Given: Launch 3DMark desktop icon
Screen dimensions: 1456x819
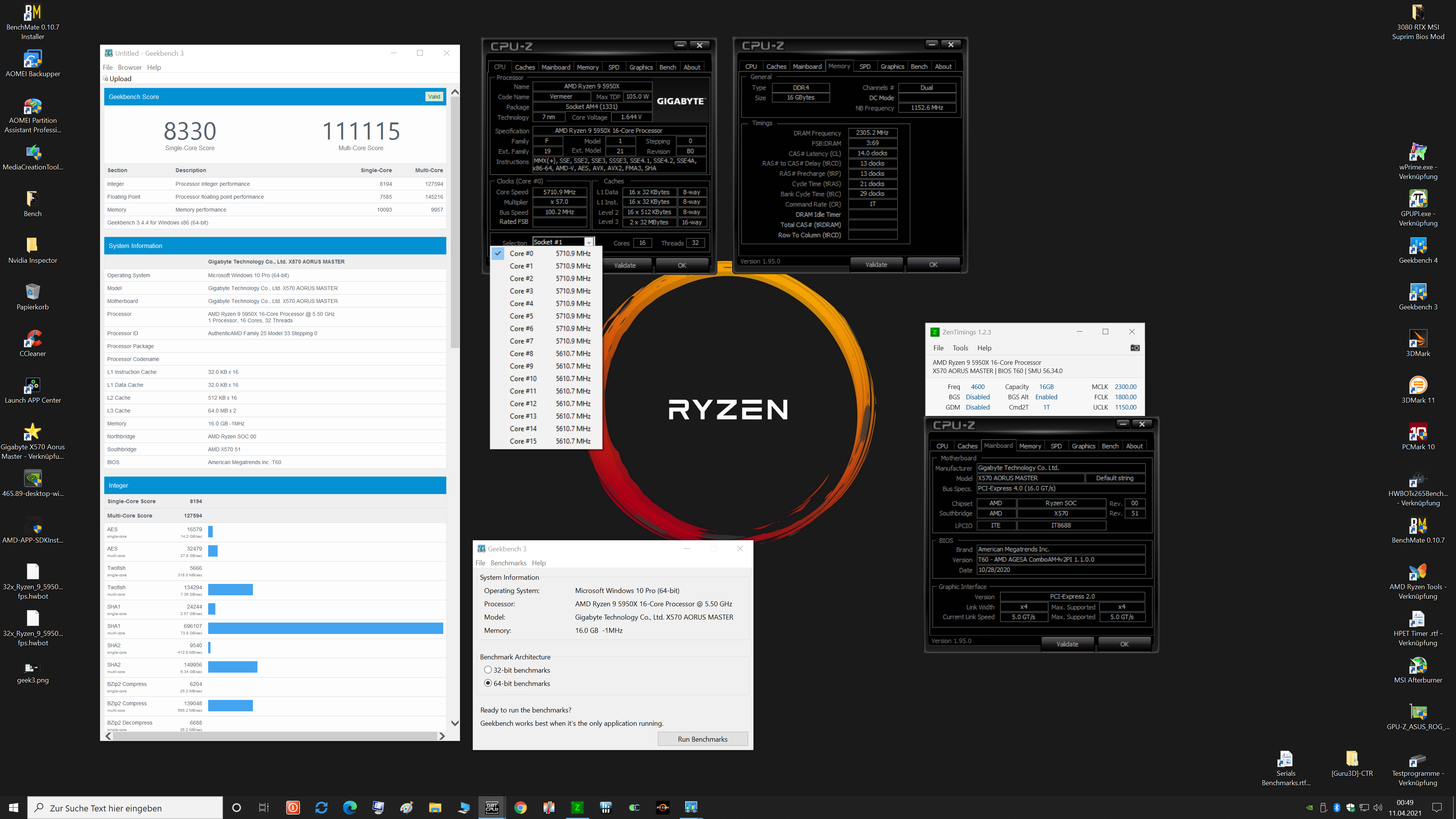Looking at the screenshot, I should [1418, 344].
